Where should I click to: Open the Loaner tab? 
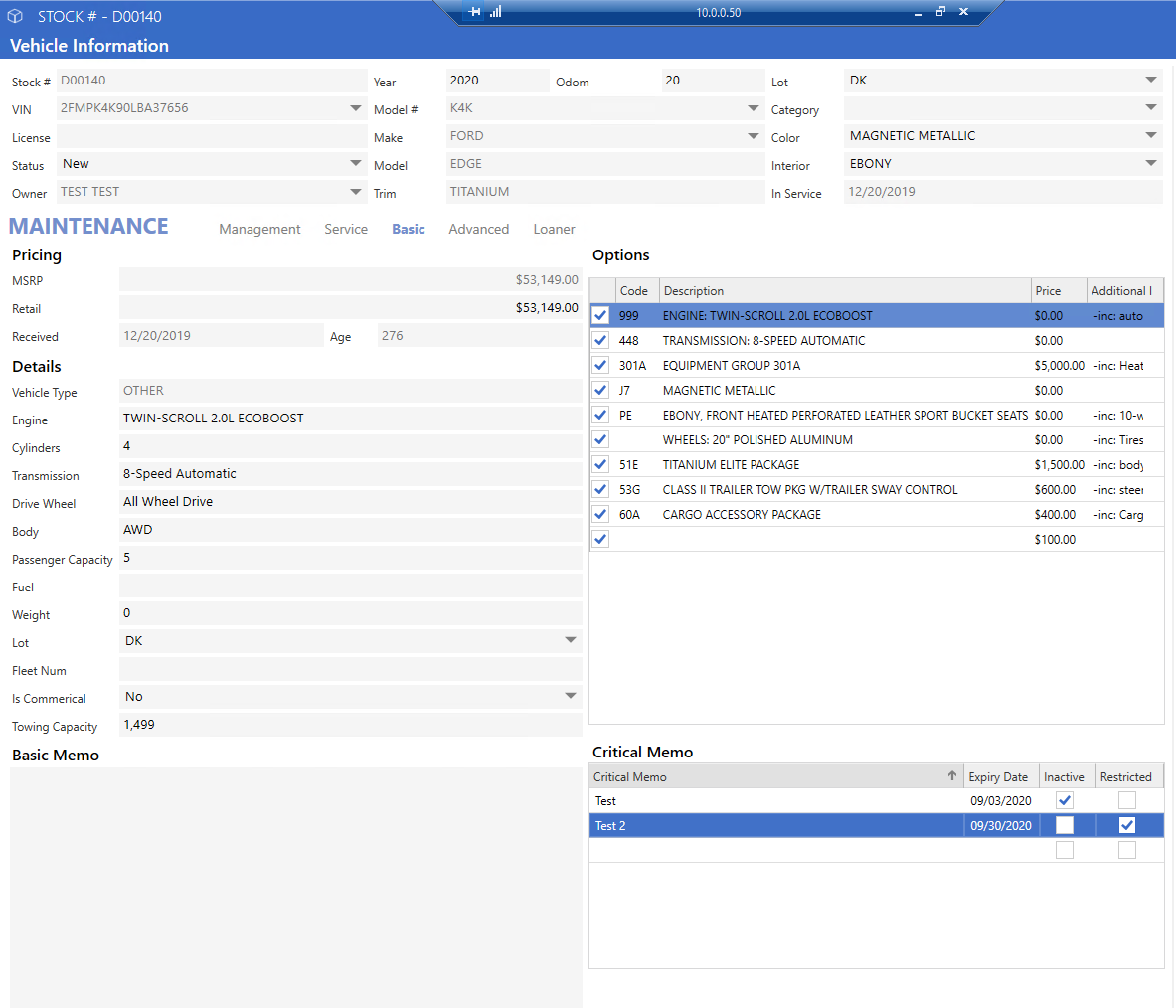point(555,229)
